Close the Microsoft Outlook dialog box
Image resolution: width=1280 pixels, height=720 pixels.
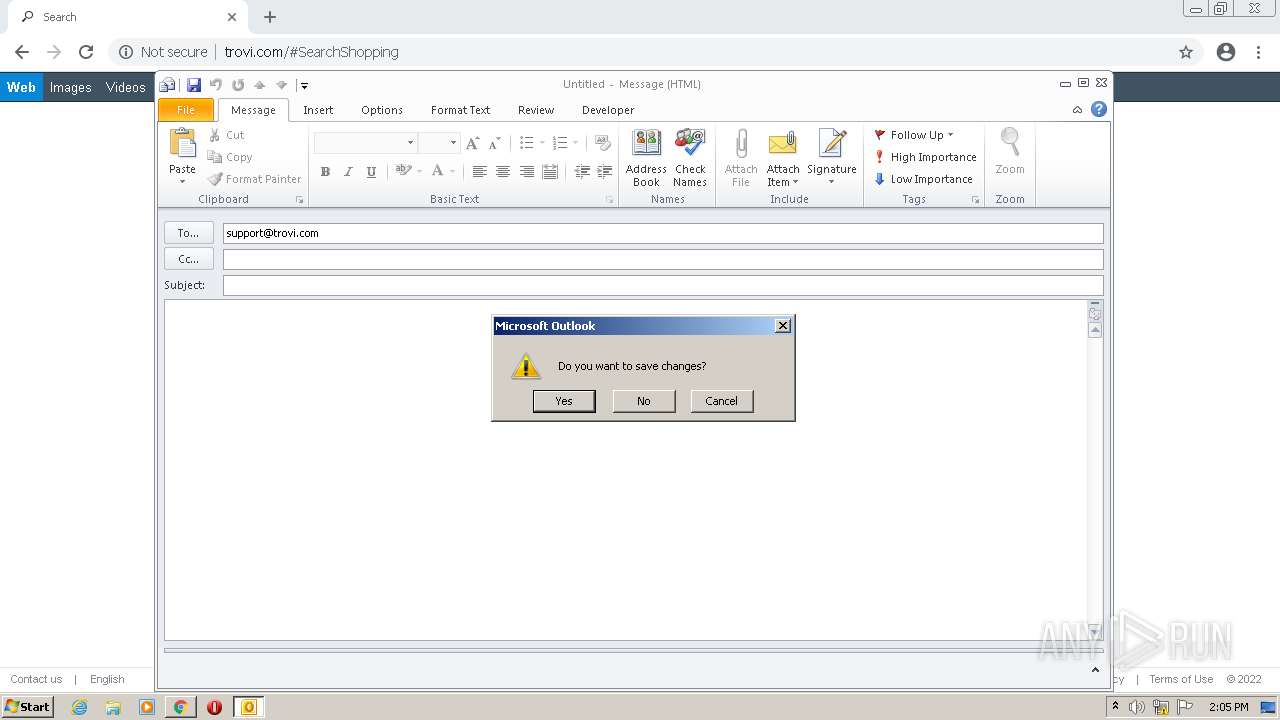pos(783,325)
